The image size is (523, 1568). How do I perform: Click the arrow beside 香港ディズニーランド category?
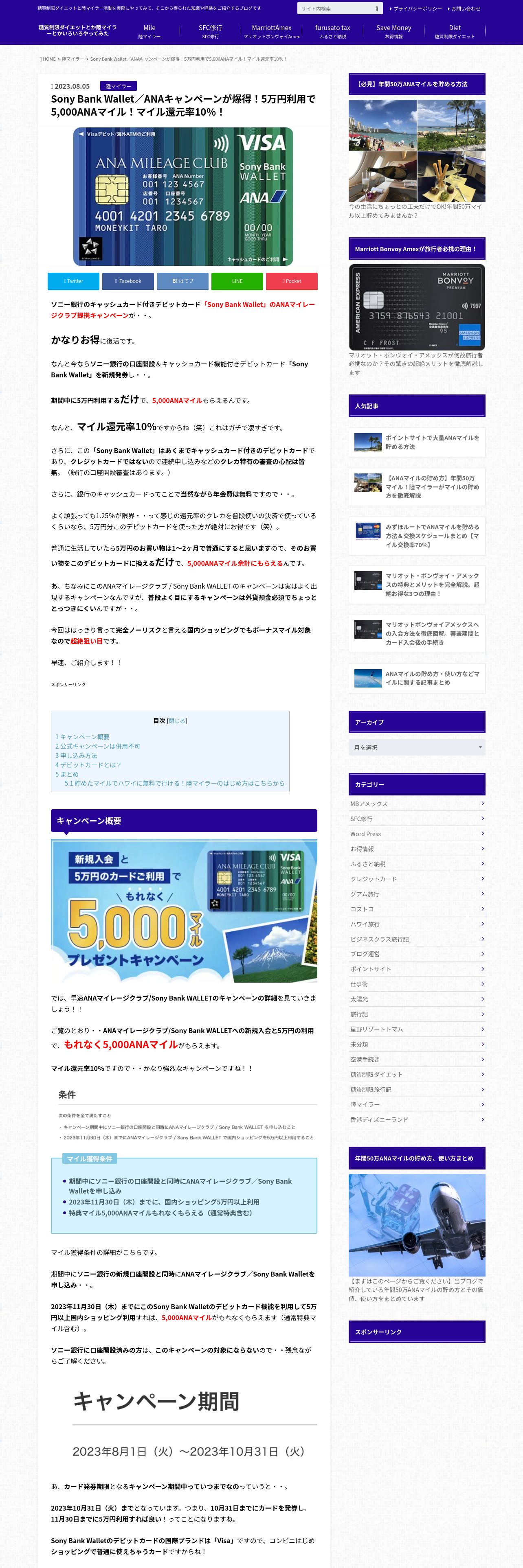(482, 1119)
